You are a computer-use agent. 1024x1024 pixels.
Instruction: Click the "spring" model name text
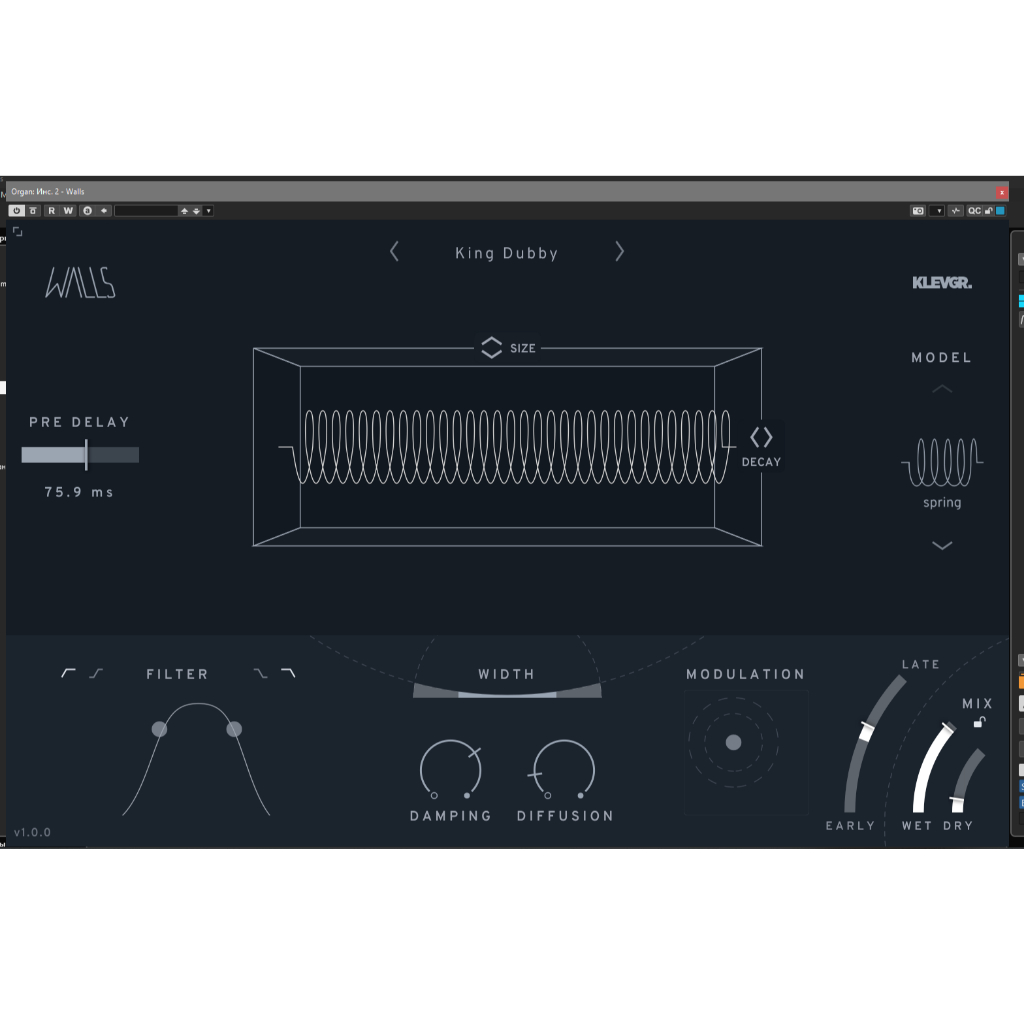pyautogui.click(x=942, y=502)
